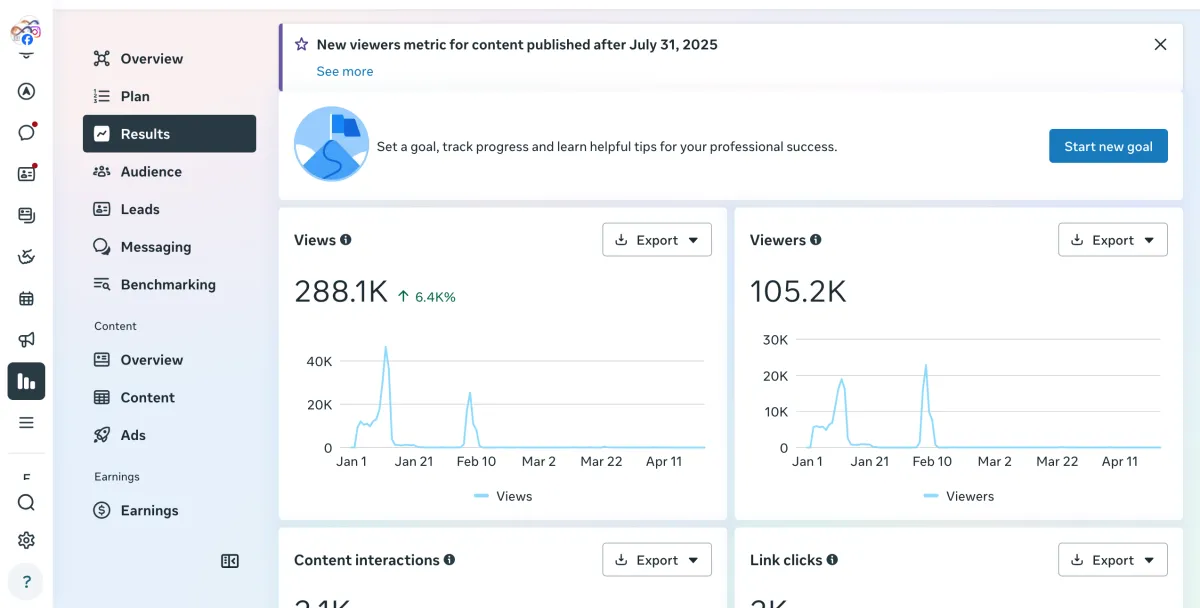
Task: Collapse the navigation sidebar panel icon
Action: (230, 561)
